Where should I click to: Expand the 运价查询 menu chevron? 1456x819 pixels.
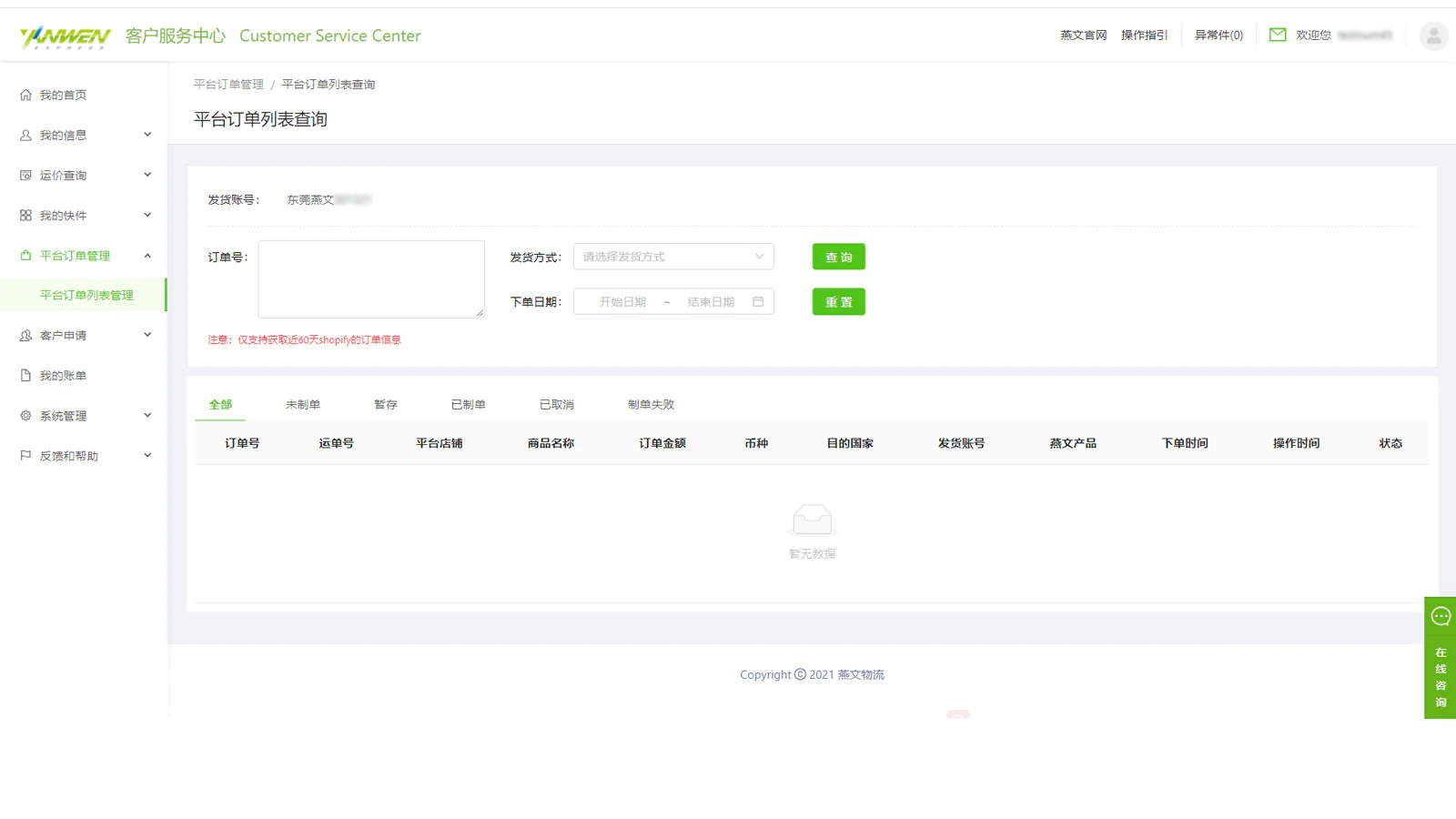point(147,175)
